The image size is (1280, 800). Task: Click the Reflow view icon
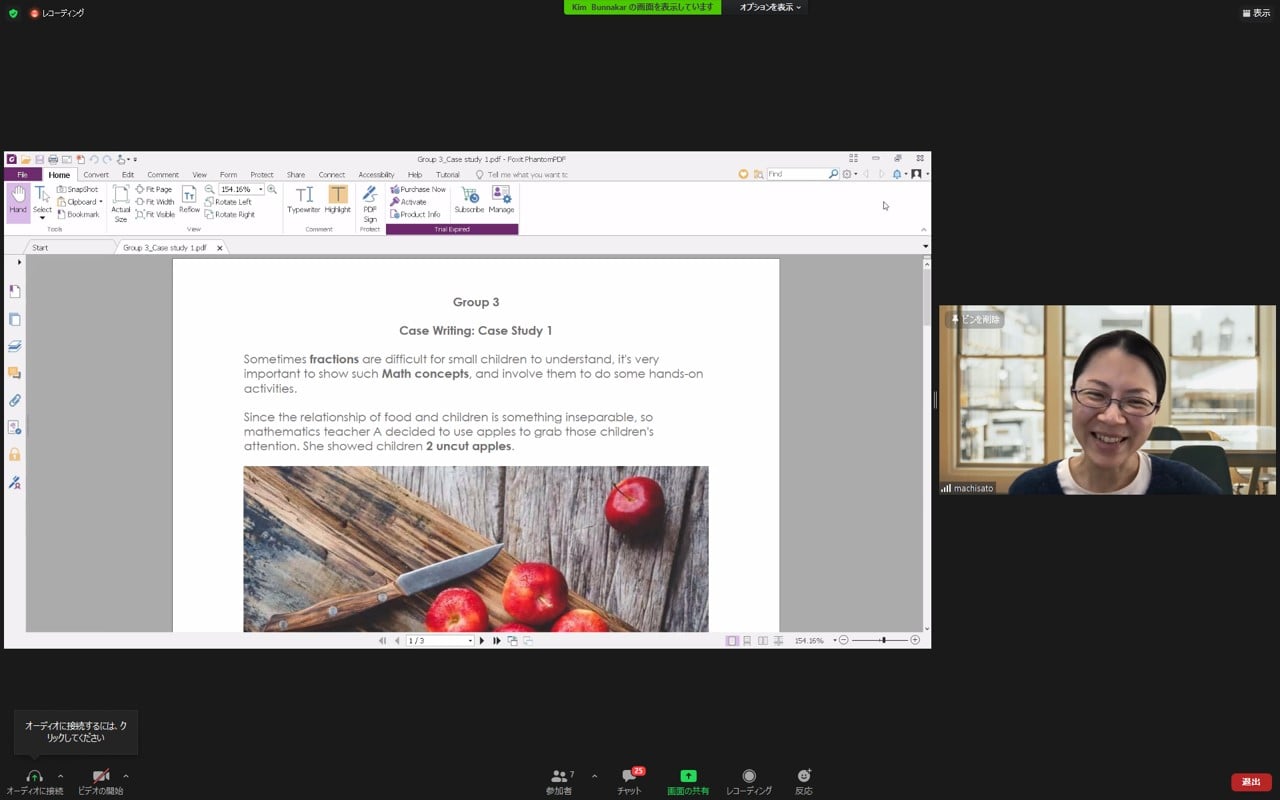coord(189,199)
